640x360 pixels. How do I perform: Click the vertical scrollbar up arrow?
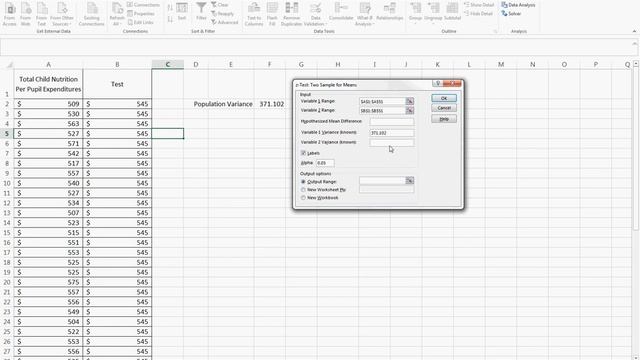(636, 64)
